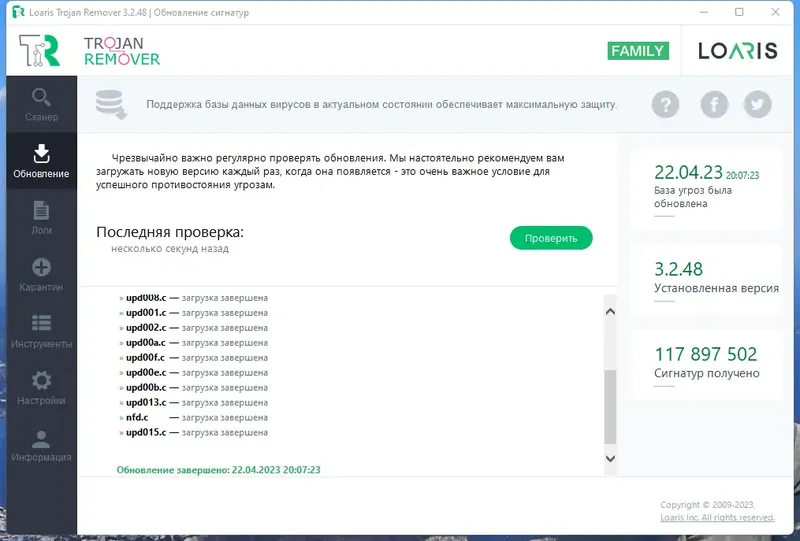Click the update log scrollbar thumb
800x541 pixels.
pos(610,407)
